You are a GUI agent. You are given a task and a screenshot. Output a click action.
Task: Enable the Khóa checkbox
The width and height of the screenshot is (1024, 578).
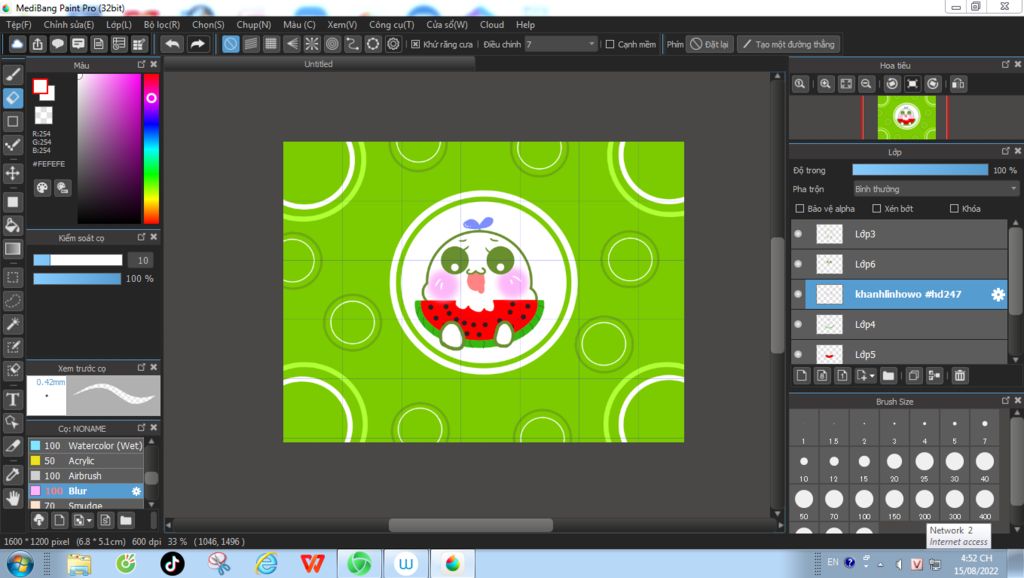pos(954,208)
